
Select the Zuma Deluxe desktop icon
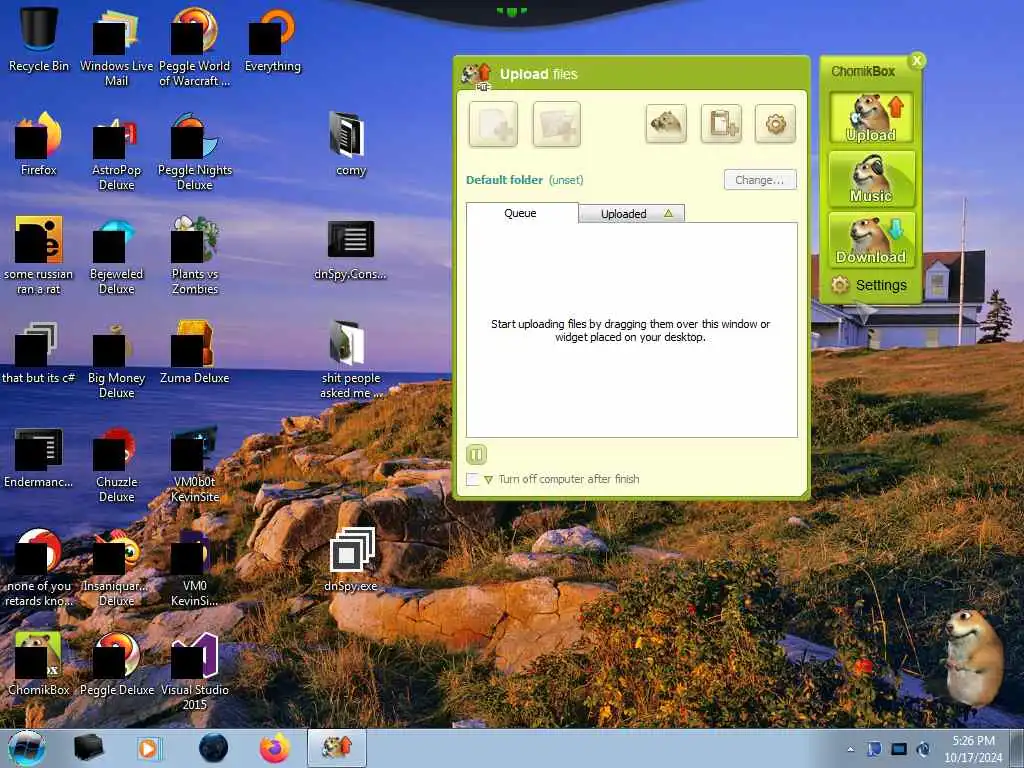tap(195, 351)
